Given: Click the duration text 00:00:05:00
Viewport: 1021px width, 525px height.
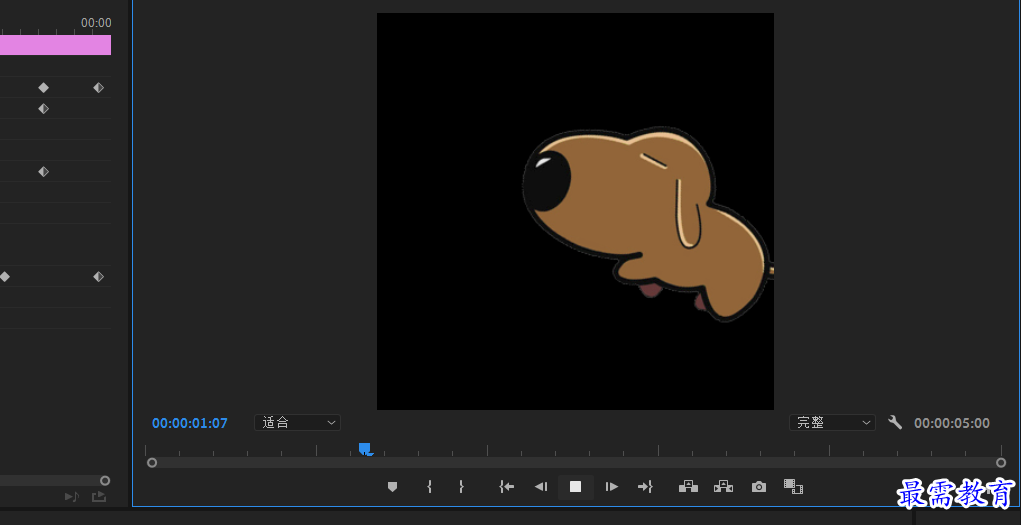Looking at the screenshot, I should (x=952, y=423).
